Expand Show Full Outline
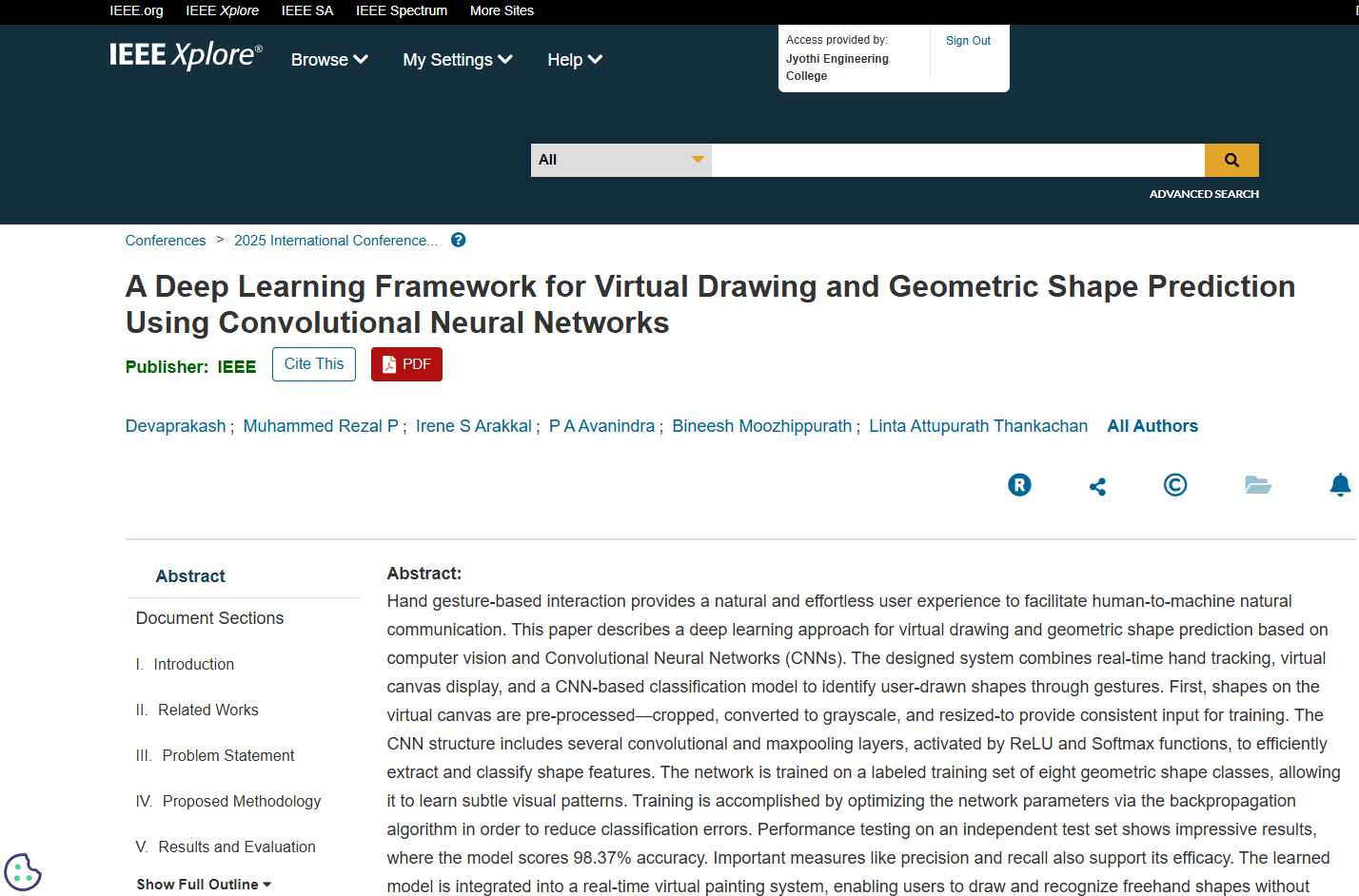The image size is (1359, 896). tap(204, 885)
